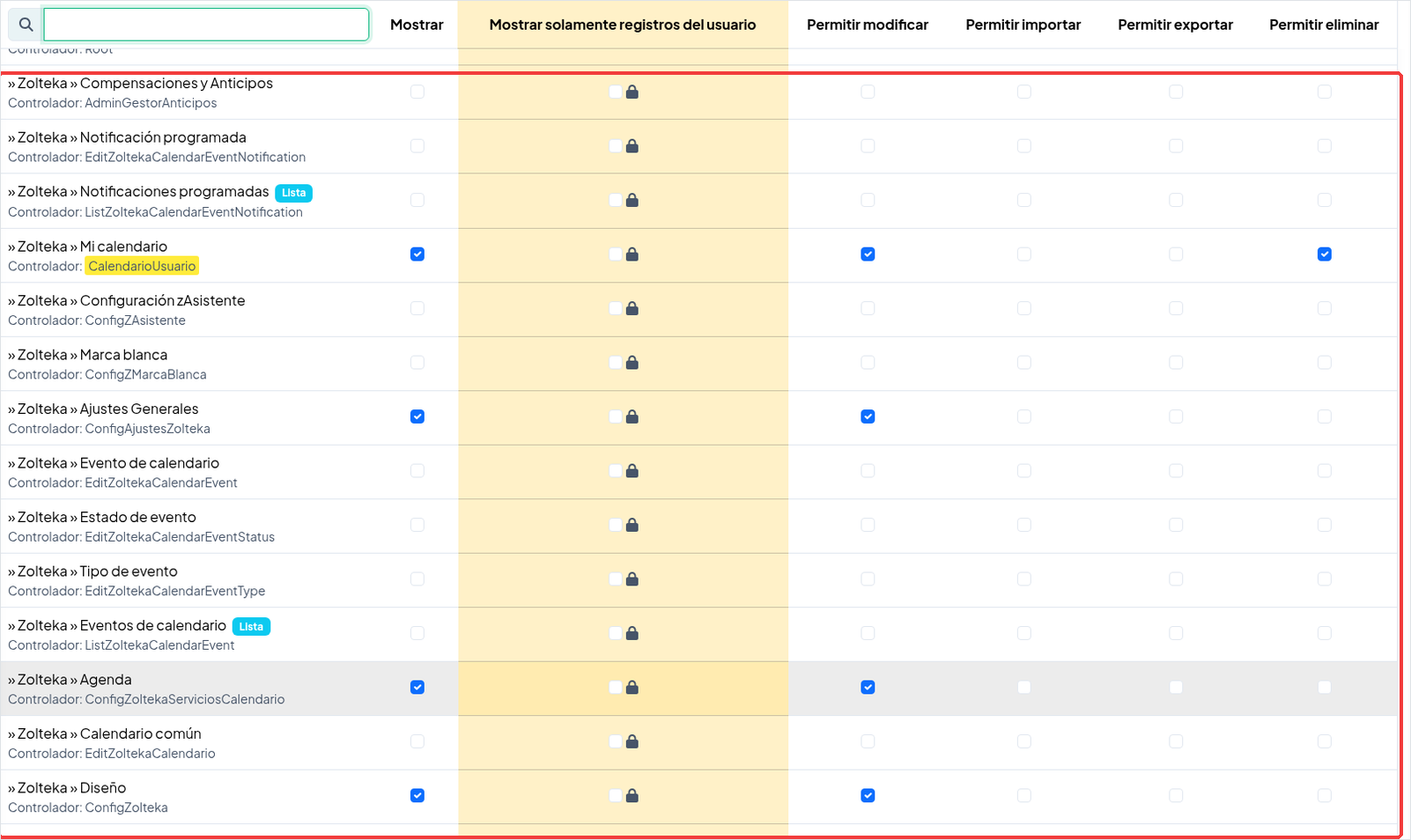This screenshot has width=1411, height=840.
Task: Enable Permitir importar for Tipo de evento
Action: click(1024, 579)
